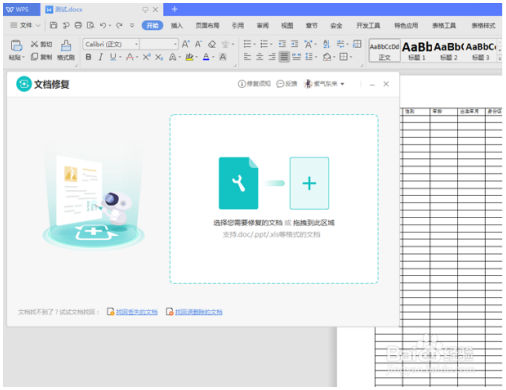Select the 标题 1 heading style
Image resolution: width=506 pixels, height=390 pixels.
[x=417, y=51]
